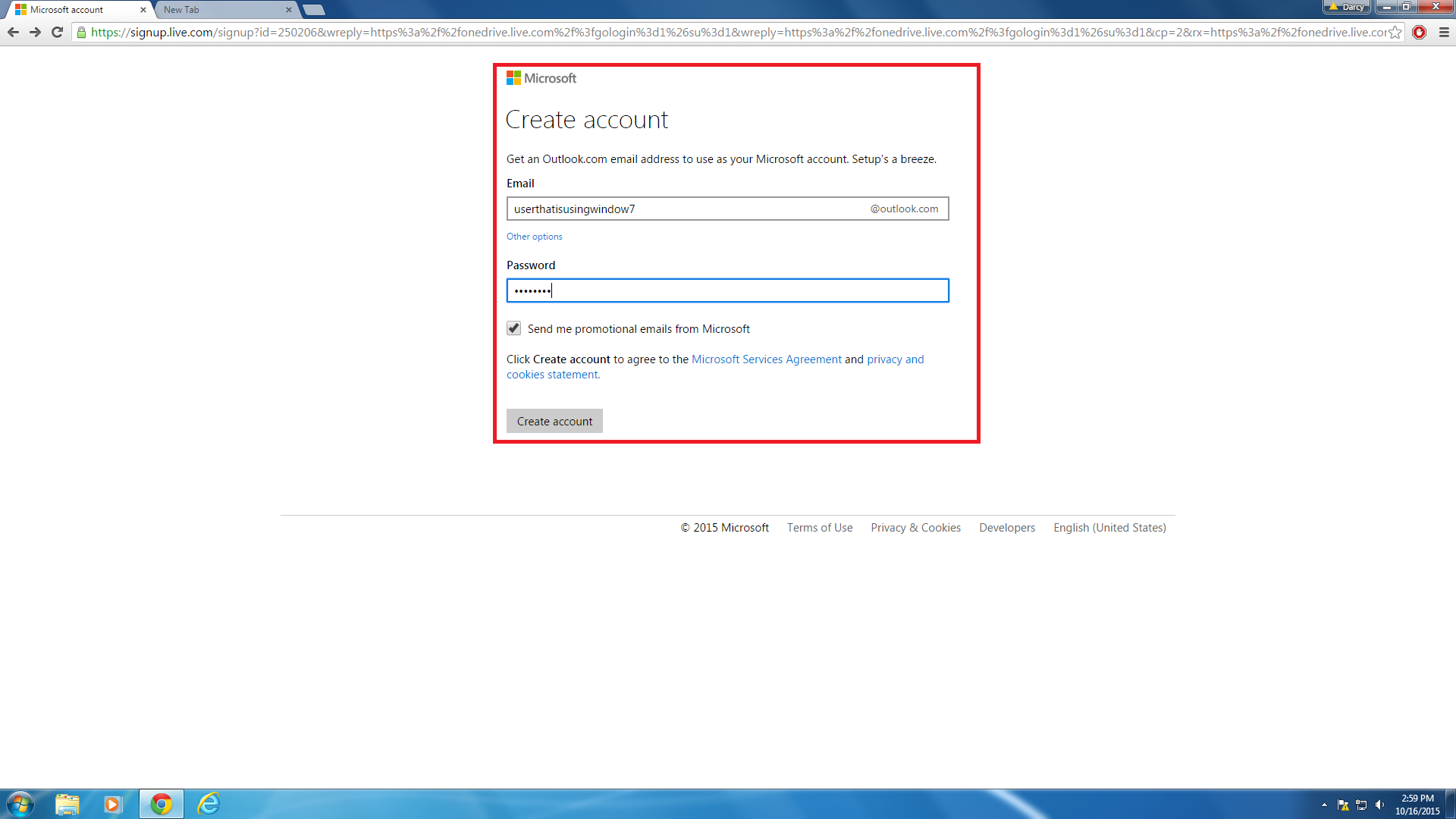
Task: Open privacy and cookies statement link
Action: pyautogui.click(x=715, y=367)
